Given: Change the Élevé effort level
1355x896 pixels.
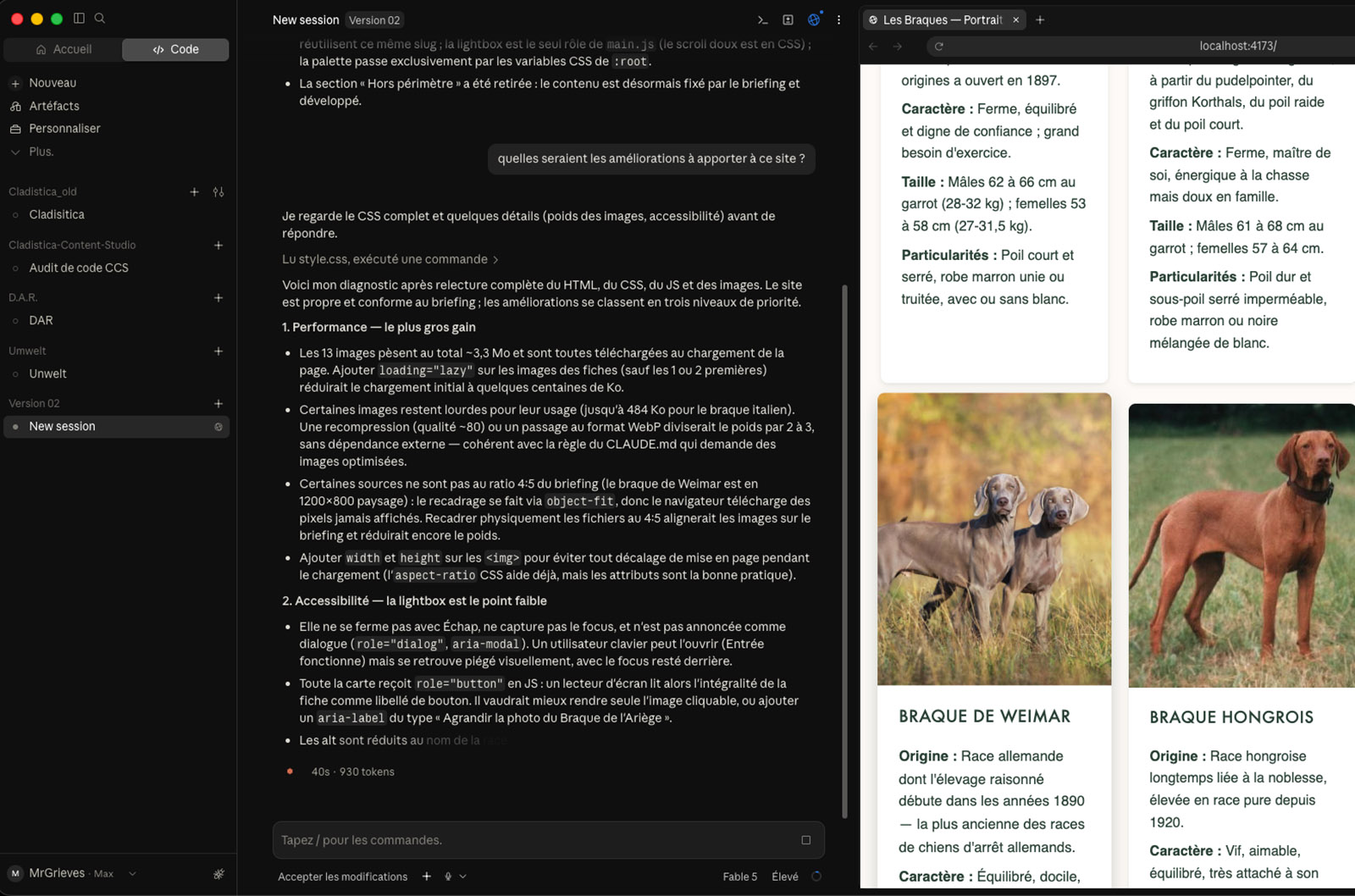Looking at the screenshot, I should click(x=785, y=877).
